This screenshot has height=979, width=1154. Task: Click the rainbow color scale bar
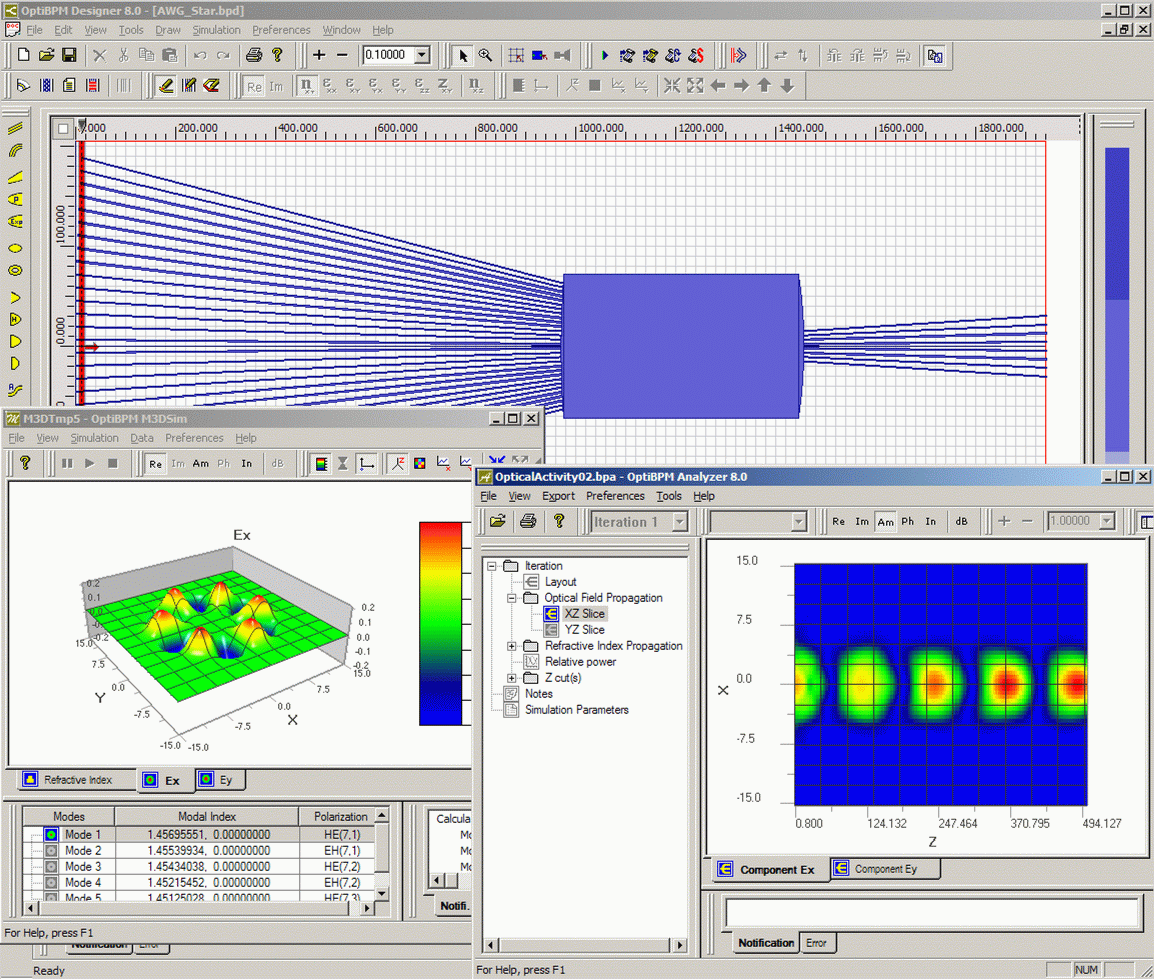coord(441,623)
